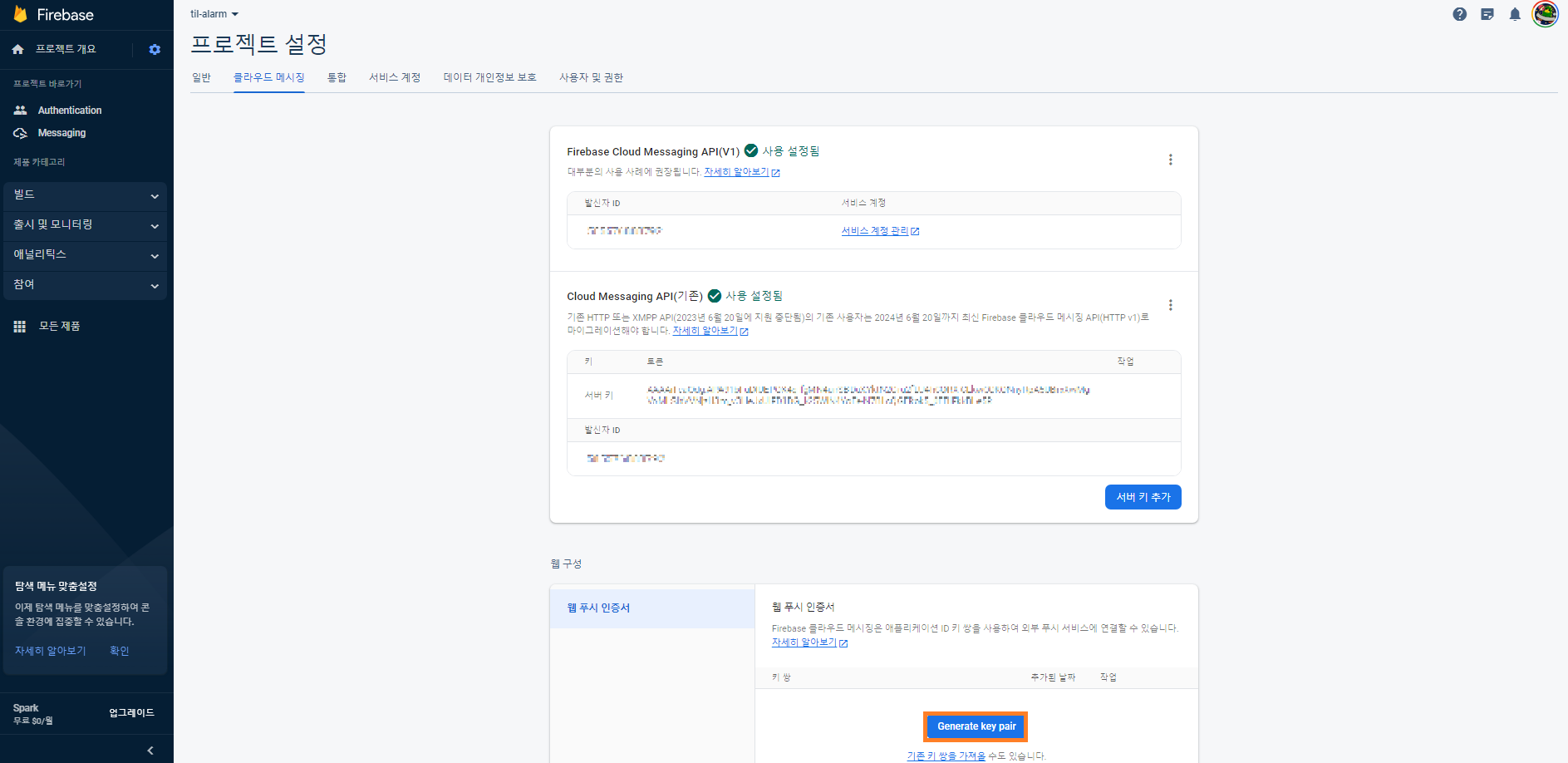The width and height of the screenshot is (1568, 763).
Task: Click the 서버 키 token value
Action: tap(868, 395)
